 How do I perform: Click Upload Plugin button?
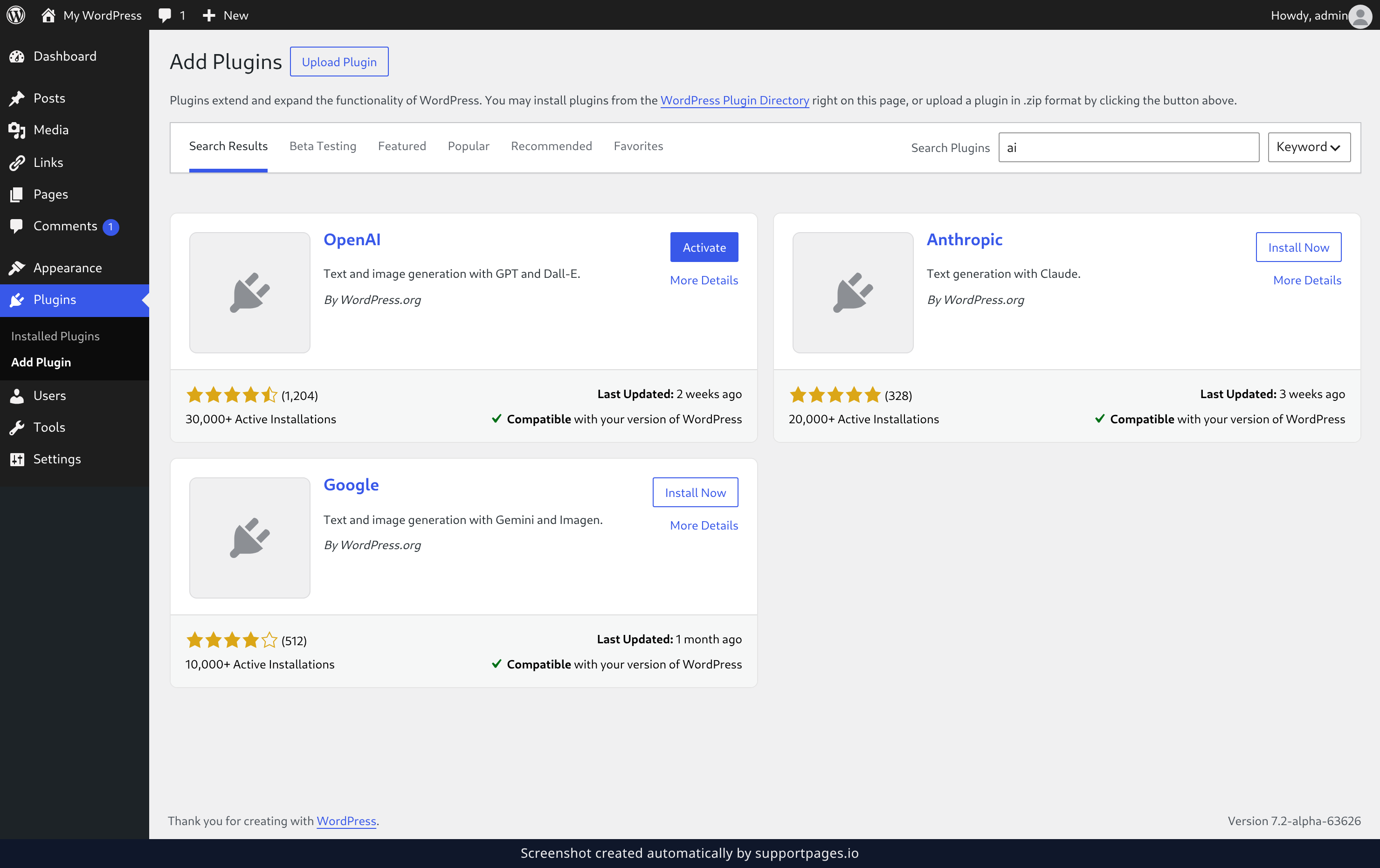click(x=339, y=62)
